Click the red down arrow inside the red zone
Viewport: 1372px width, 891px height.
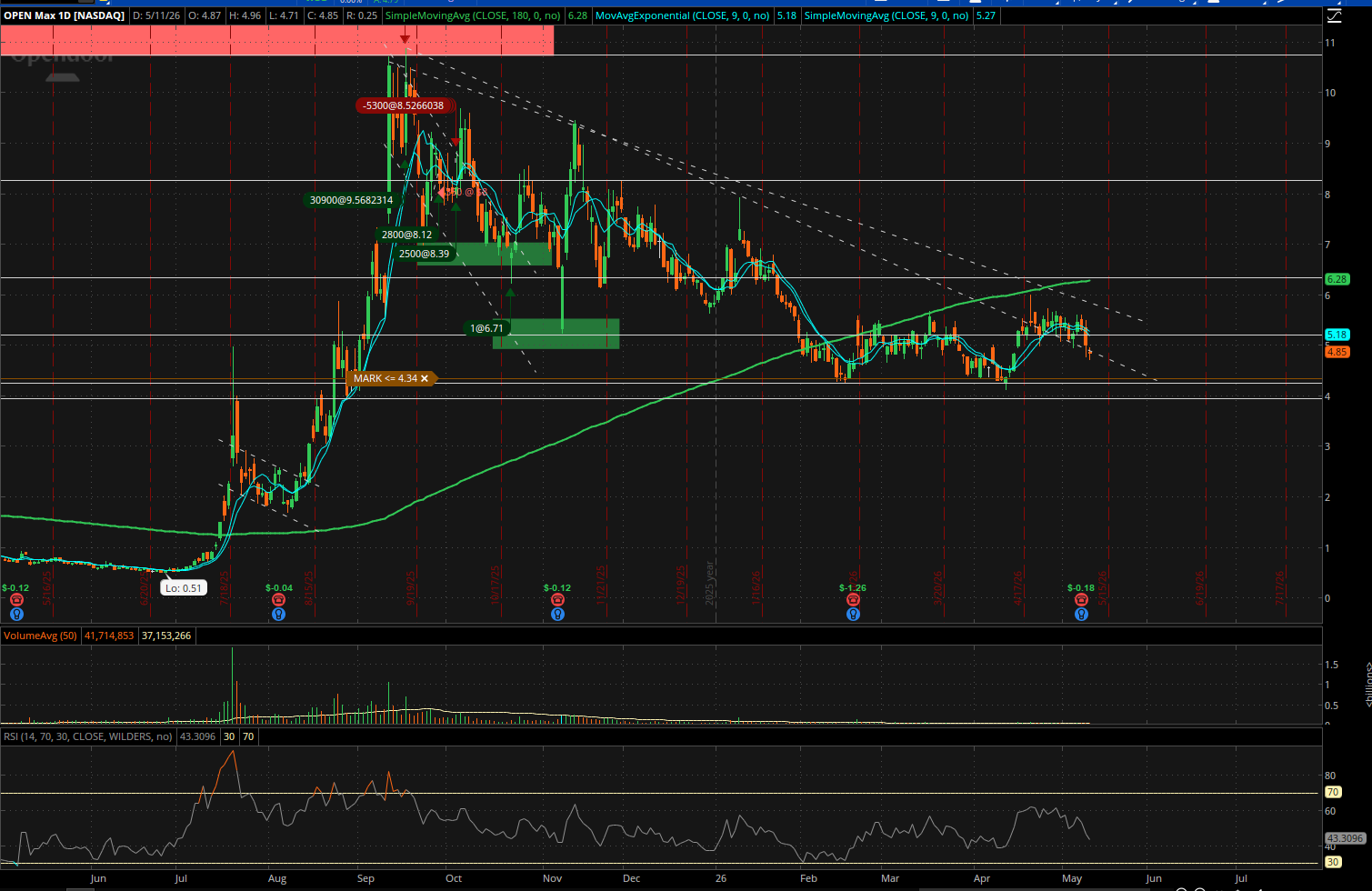coord(405,40)
